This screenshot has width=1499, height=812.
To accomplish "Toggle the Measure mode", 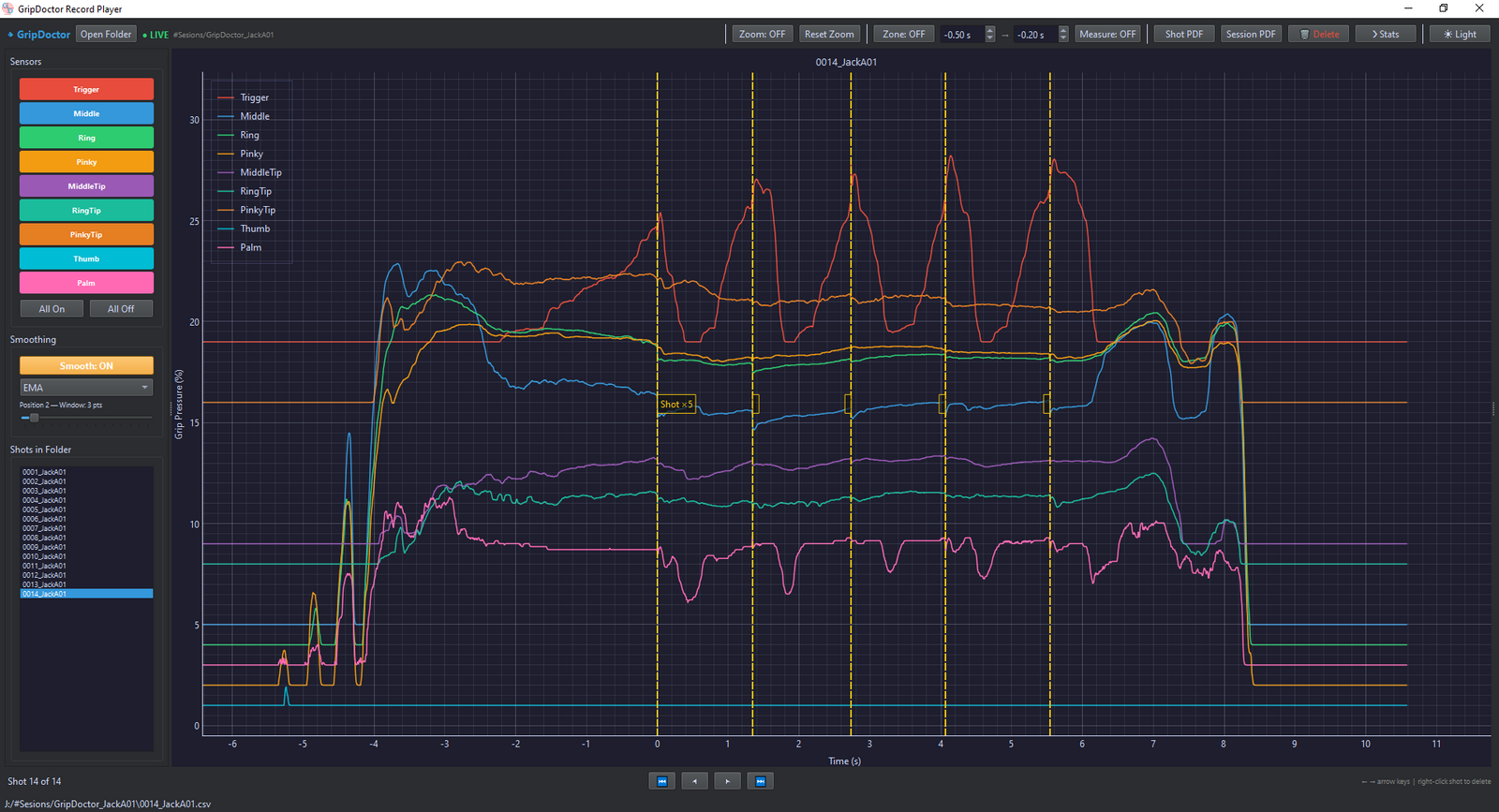I will 1107,35.
